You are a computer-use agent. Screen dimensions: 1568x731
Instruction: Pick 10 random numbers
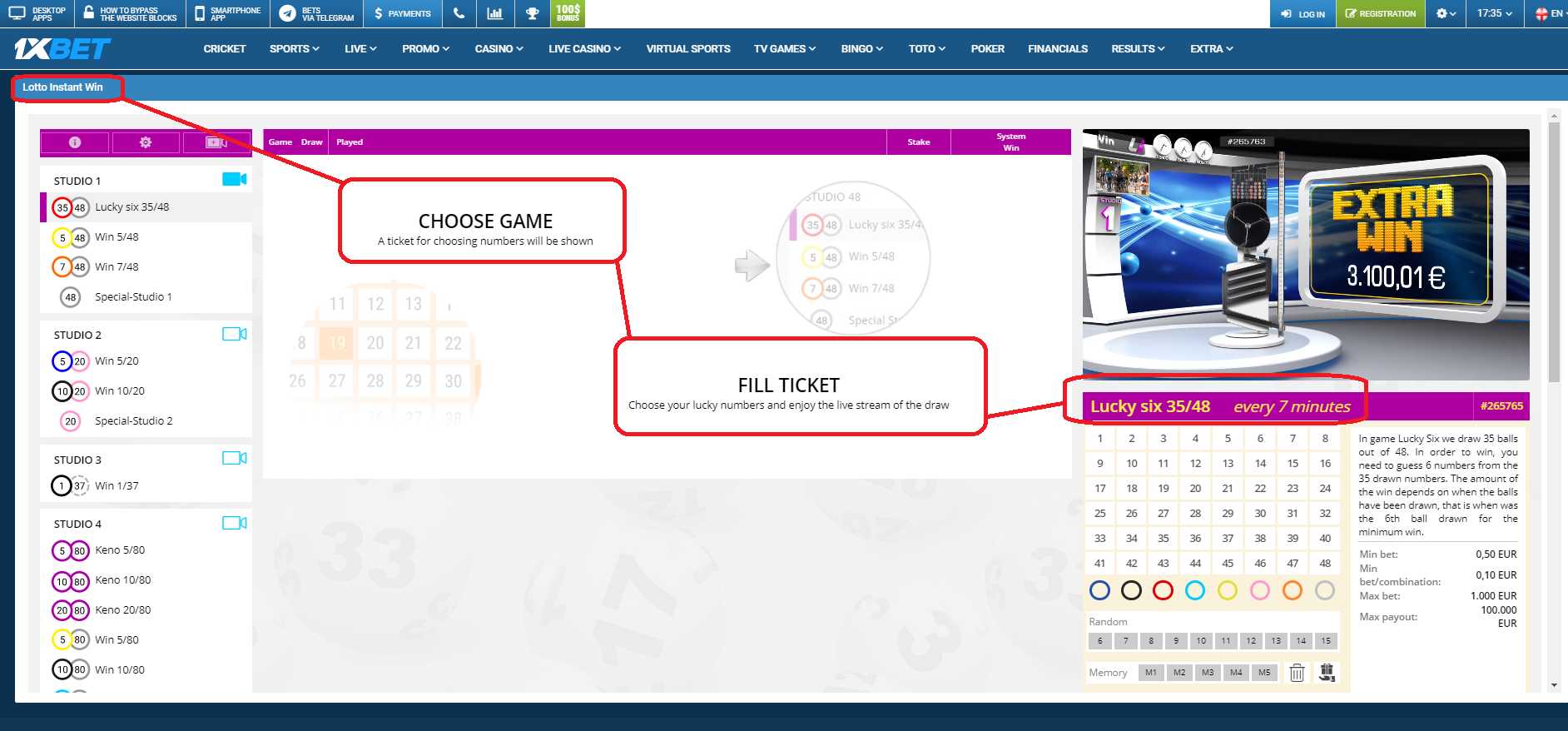click(x=1201, y=641)
